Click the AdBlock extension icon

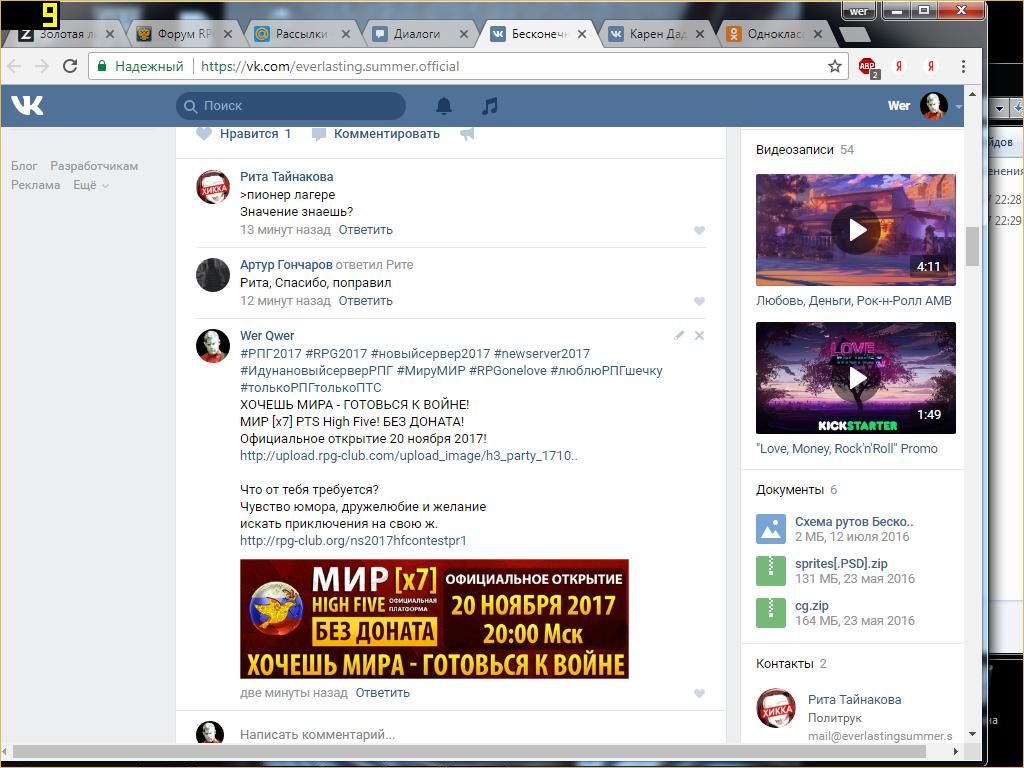pyautogui.click(x=867, y=66)
